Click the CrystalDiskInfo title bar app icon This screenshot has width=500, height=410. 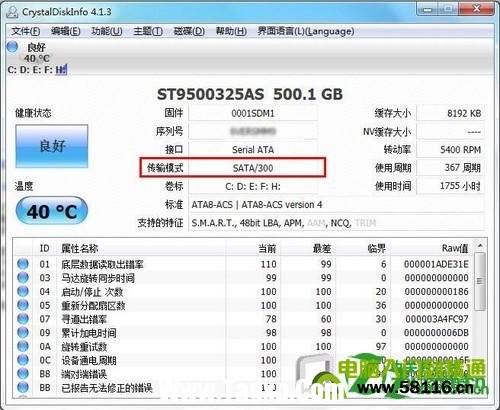point(12,12)
